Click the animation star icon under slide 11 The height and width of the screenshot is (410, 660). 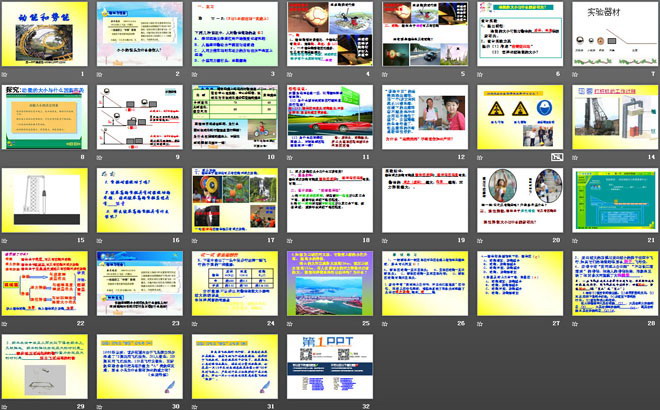pos(290,157)
